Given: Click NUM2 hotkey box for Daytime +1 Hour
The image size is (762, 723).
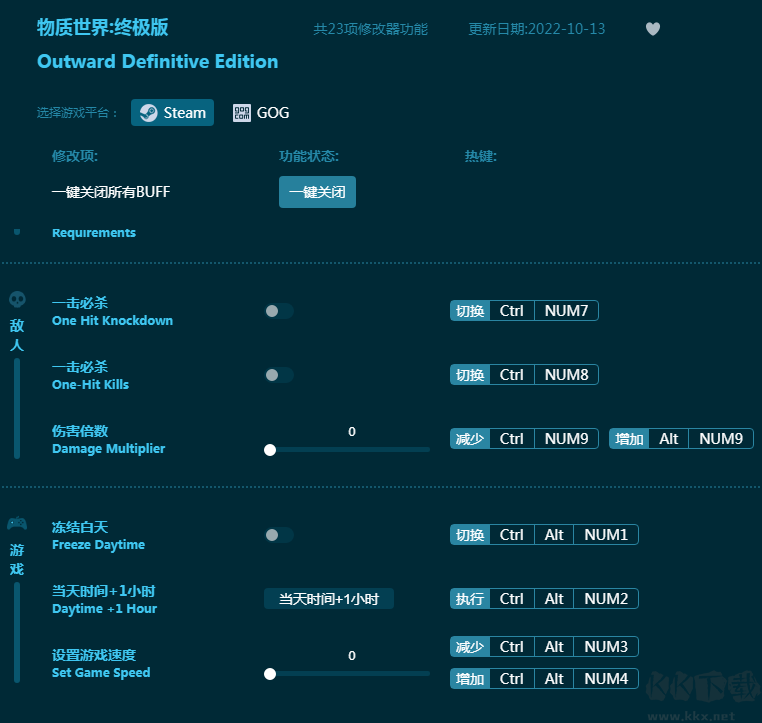Looking at the screenshot, I should click(x=606, y=599).
